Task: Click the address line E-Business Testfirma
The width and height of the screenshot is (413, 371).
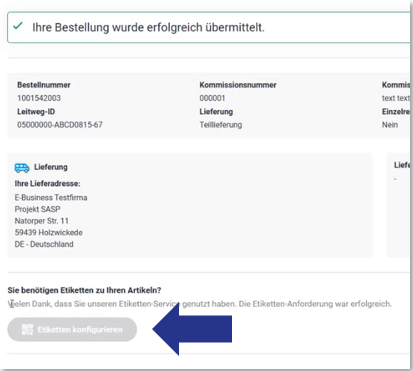Action: (51, 198)
